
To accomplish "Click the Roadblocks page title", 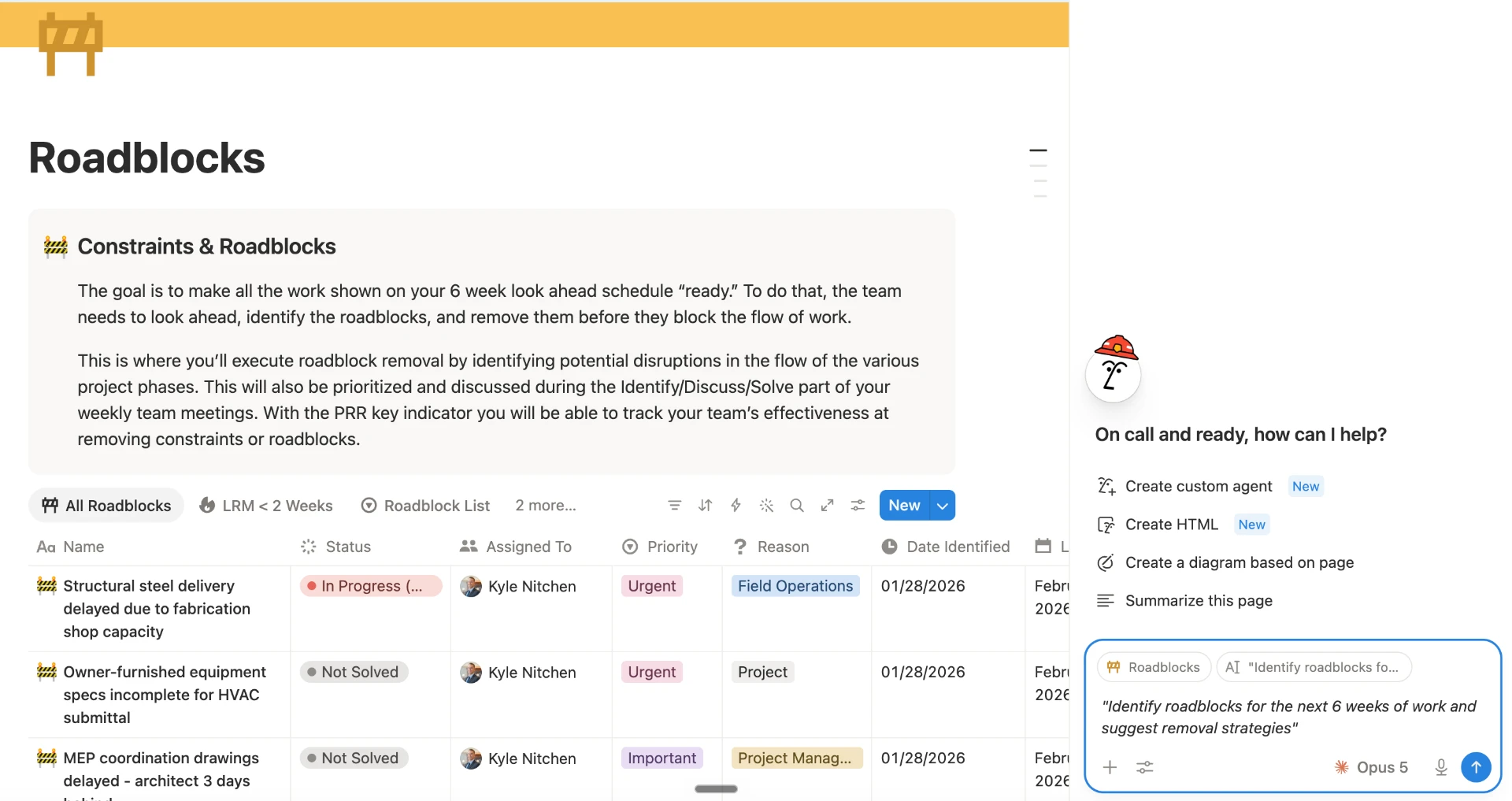I will [x=147, y=158].
